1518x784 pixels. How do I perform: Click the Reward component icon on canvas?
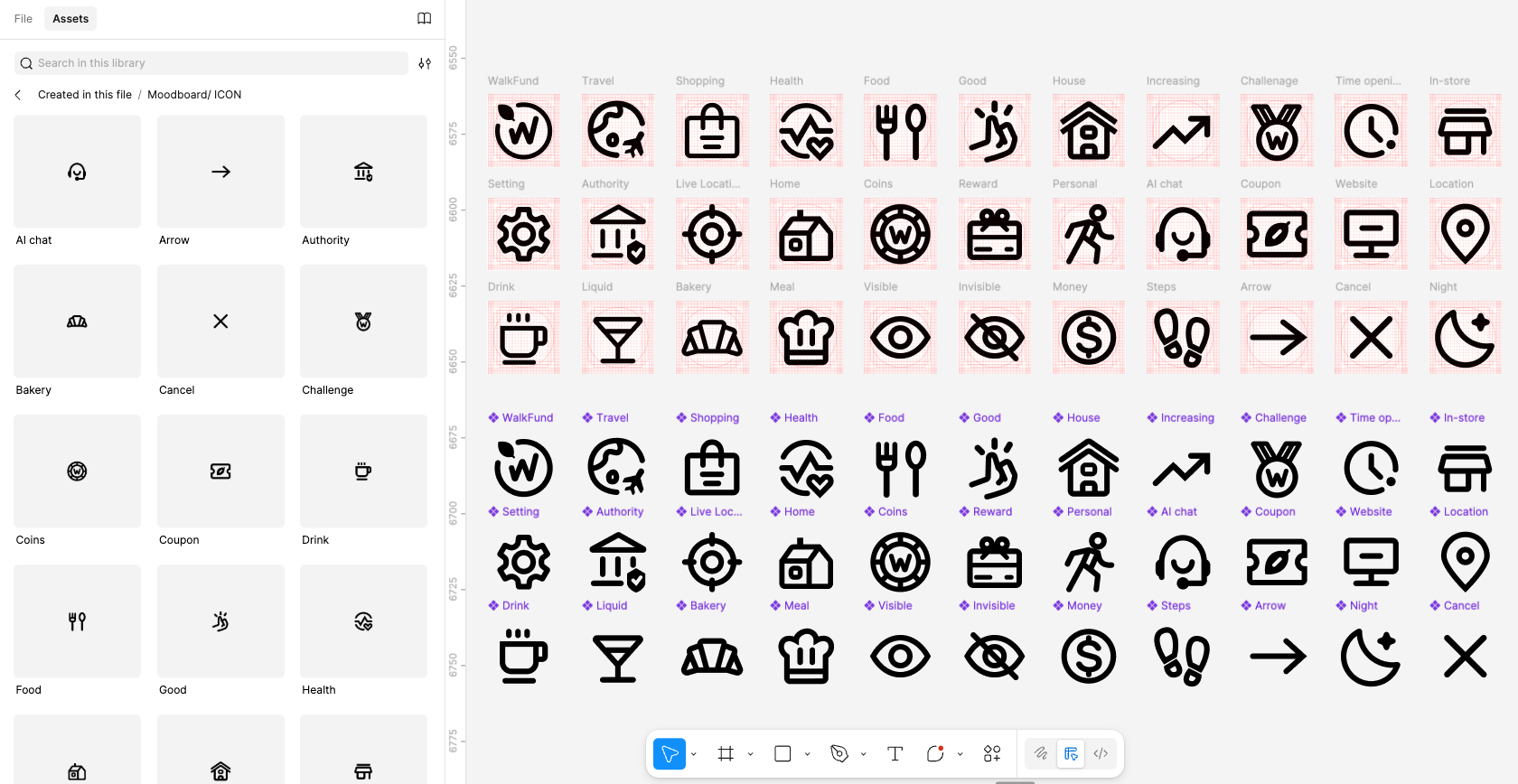994,562
